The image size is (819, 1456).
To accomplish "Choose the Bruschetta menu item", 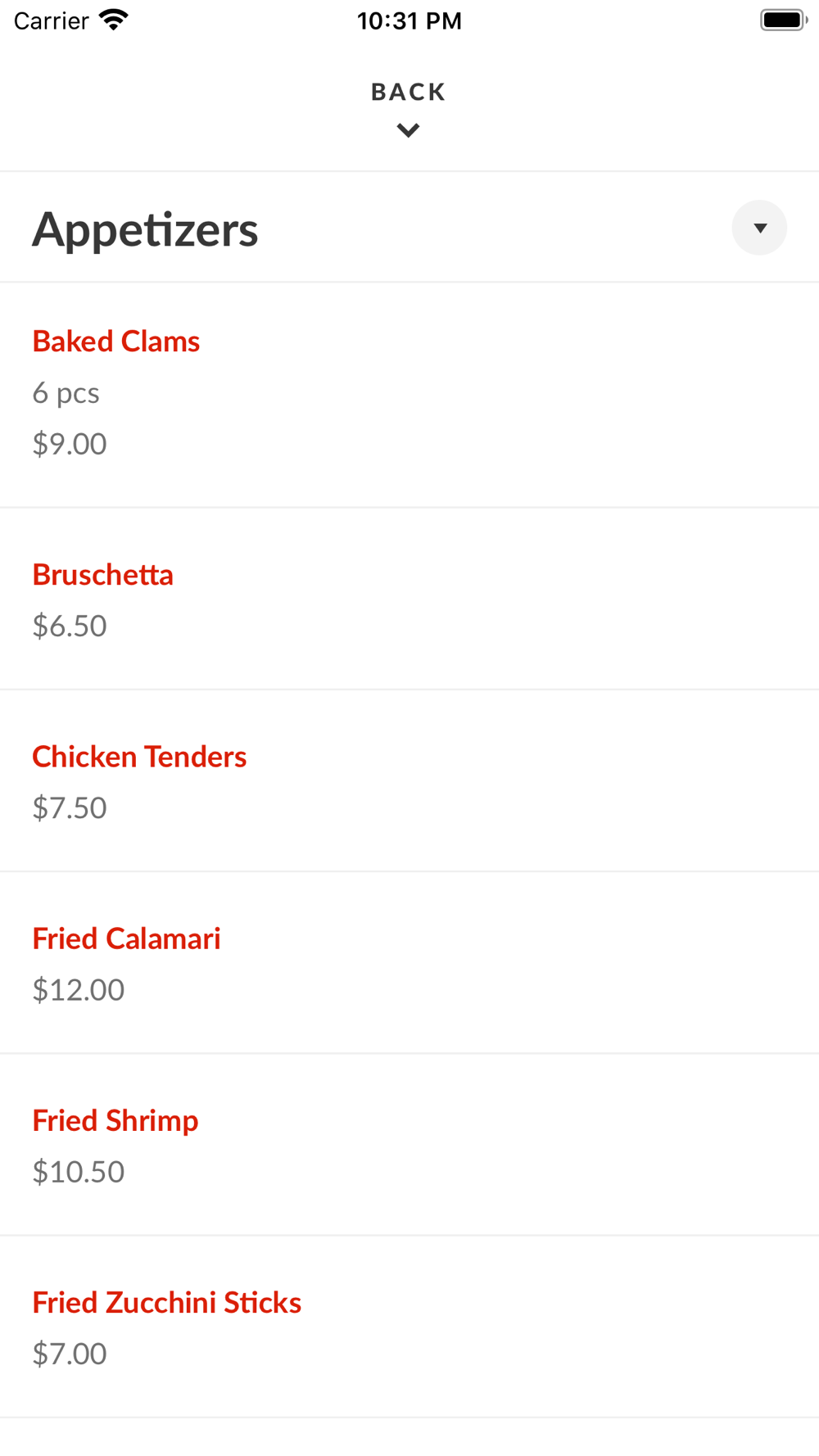I will (x=103, y=575).
